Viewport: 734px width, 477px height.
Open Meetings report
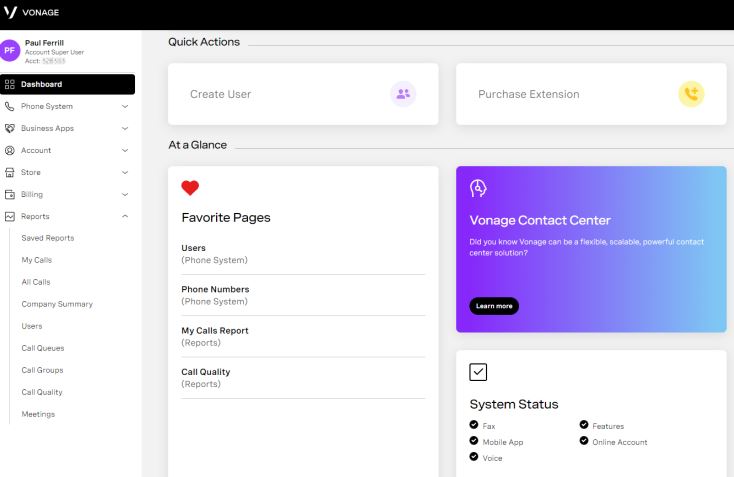pos(38,414)
